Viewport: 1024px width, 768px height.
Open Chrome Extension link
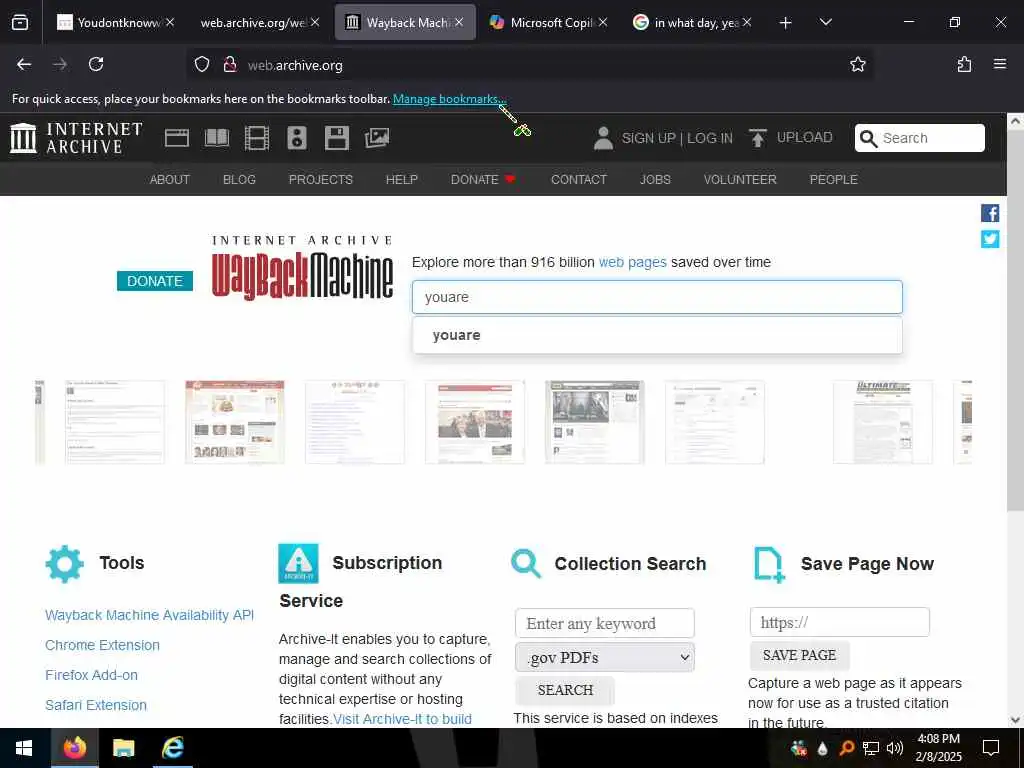pyautogui.click(x=103, y=645)
